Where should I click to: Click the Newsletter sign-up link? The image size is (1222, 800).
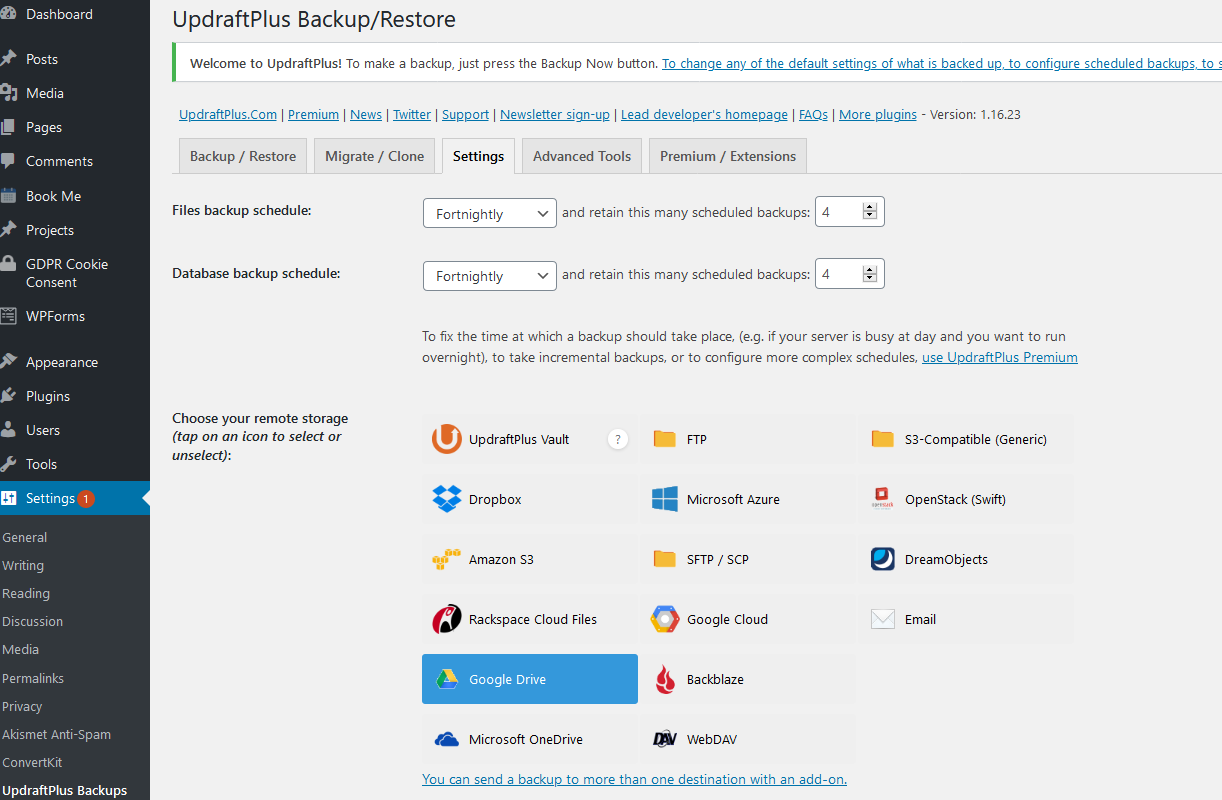tap(555, 114)
